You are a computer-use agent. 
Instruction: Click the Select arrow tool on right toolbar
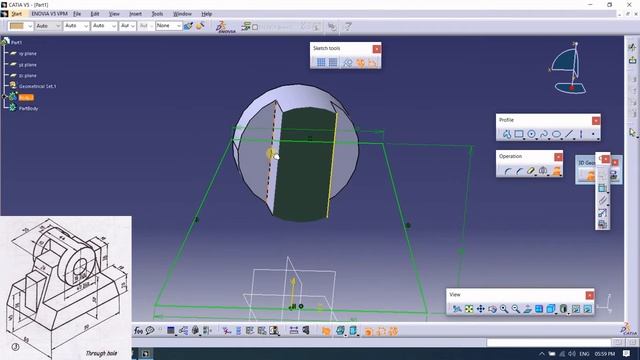coord(632,132)
